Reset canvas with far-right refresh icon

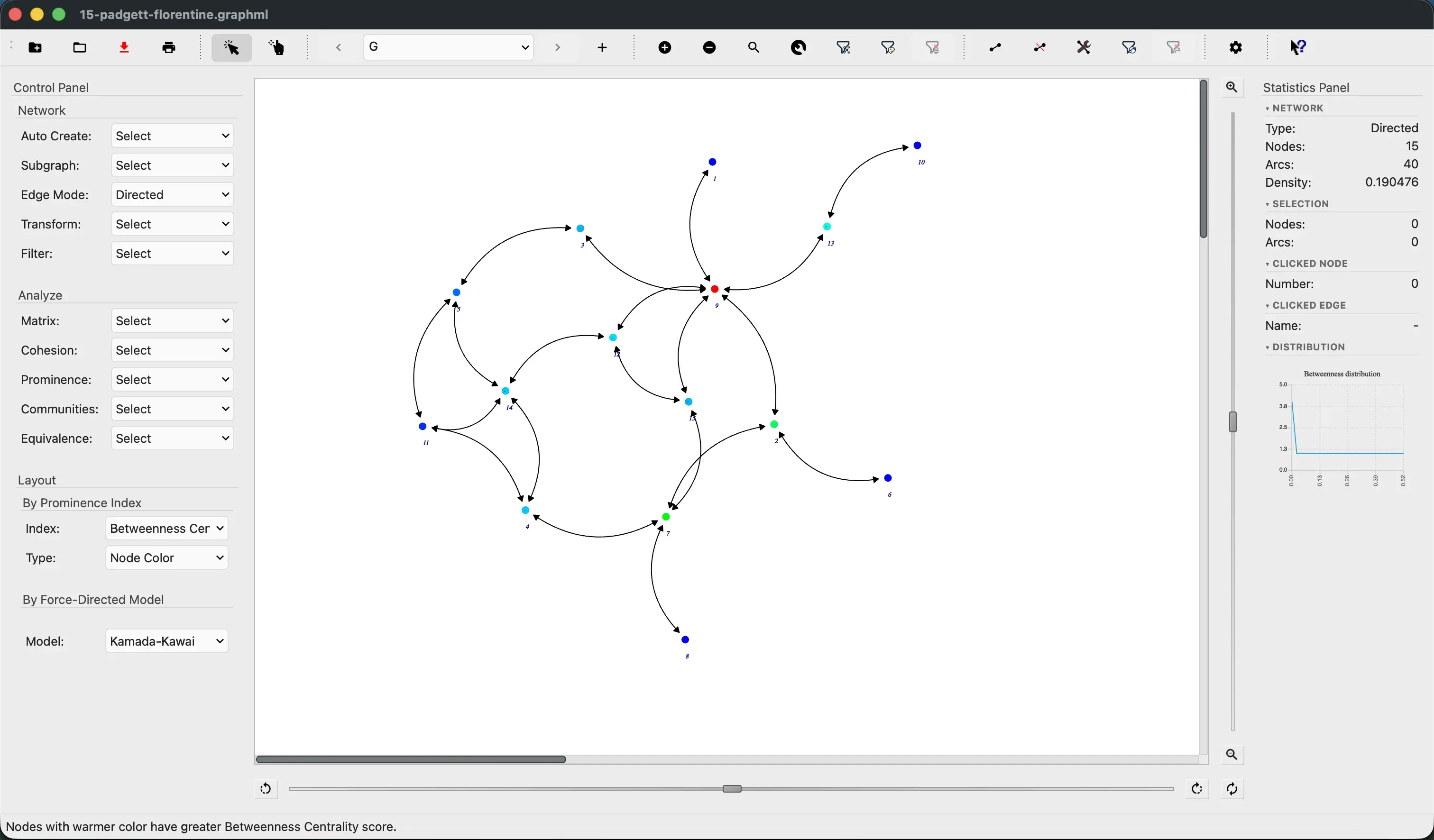tap(1232, 789)
